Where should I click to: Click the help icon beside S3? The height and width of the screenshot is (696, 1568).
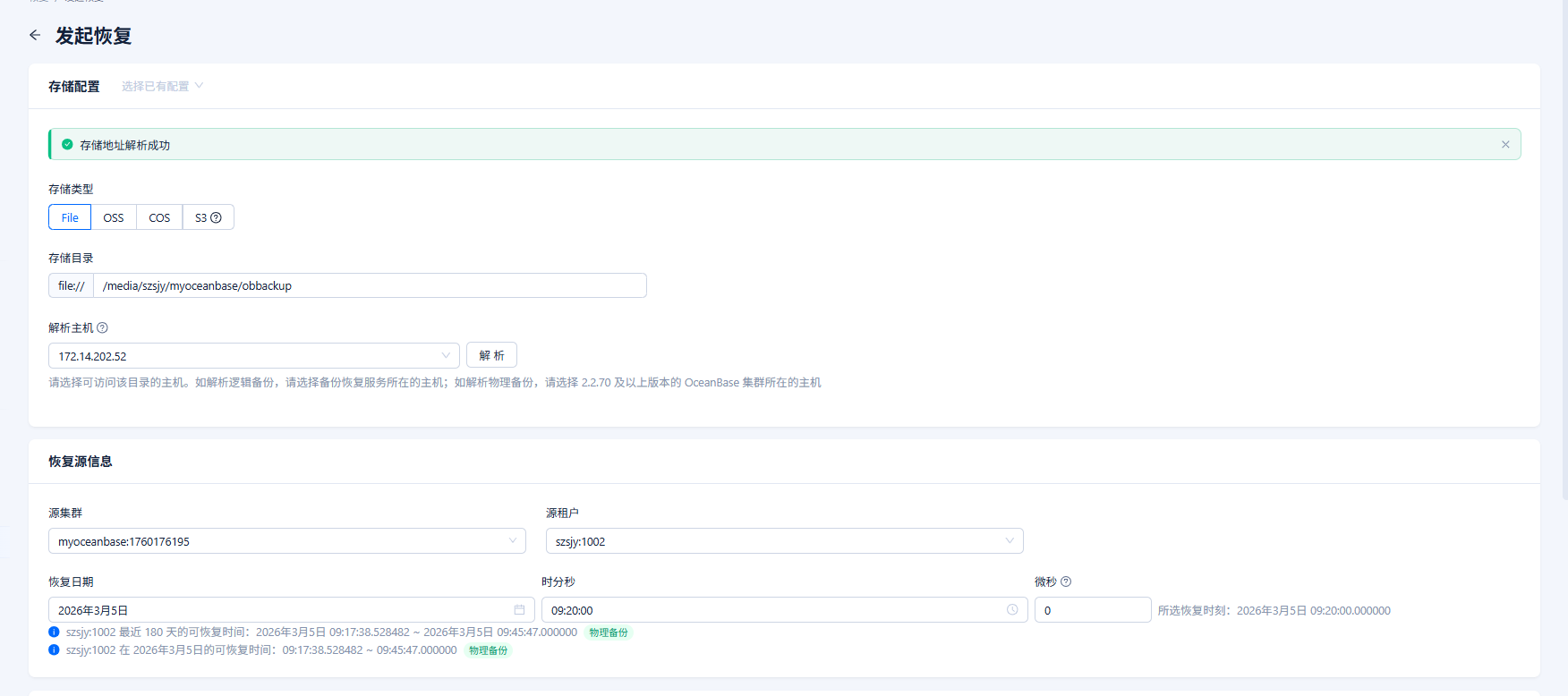click(216, 217)
